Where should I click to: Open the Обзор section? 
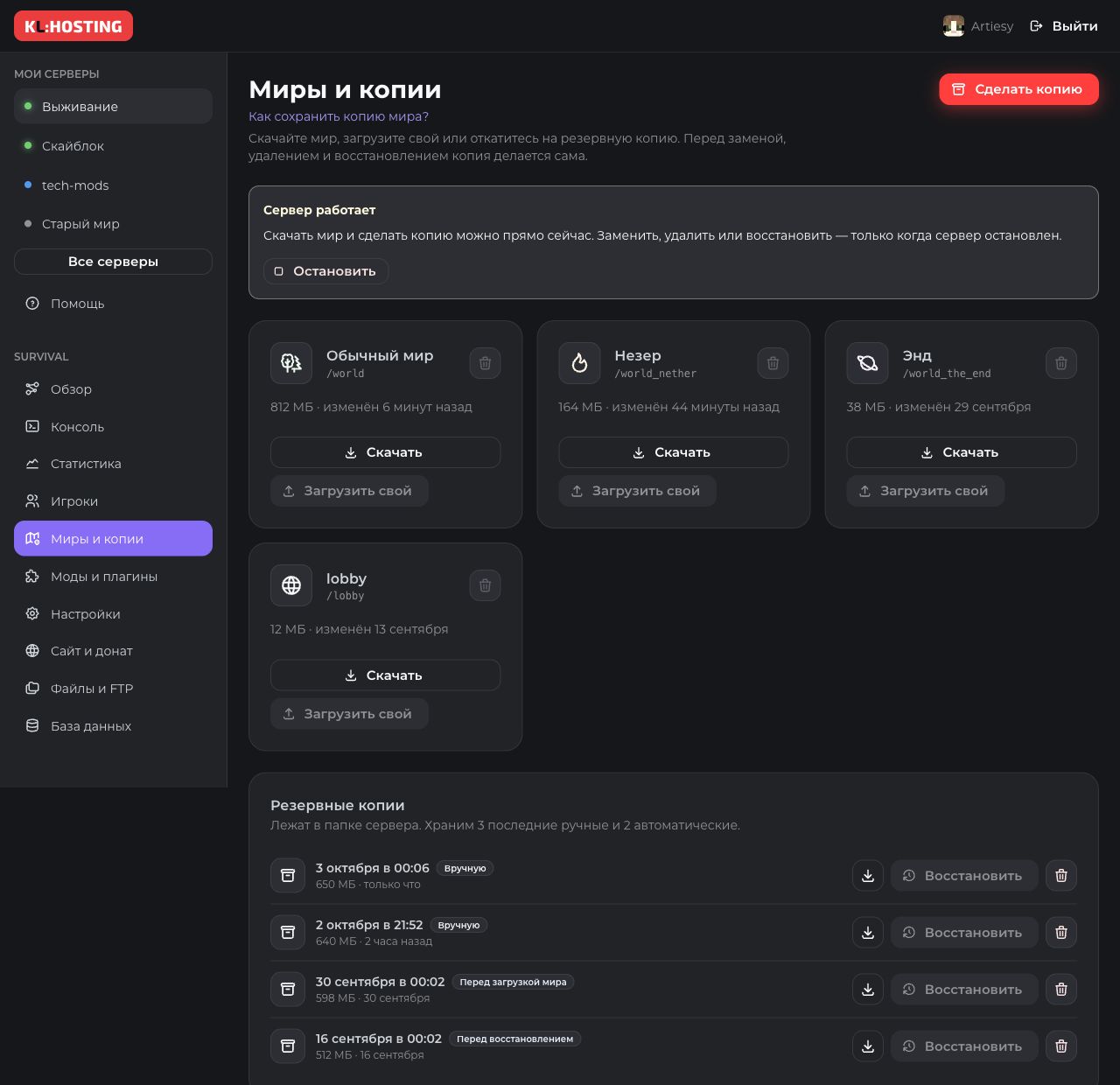[113, 389]
